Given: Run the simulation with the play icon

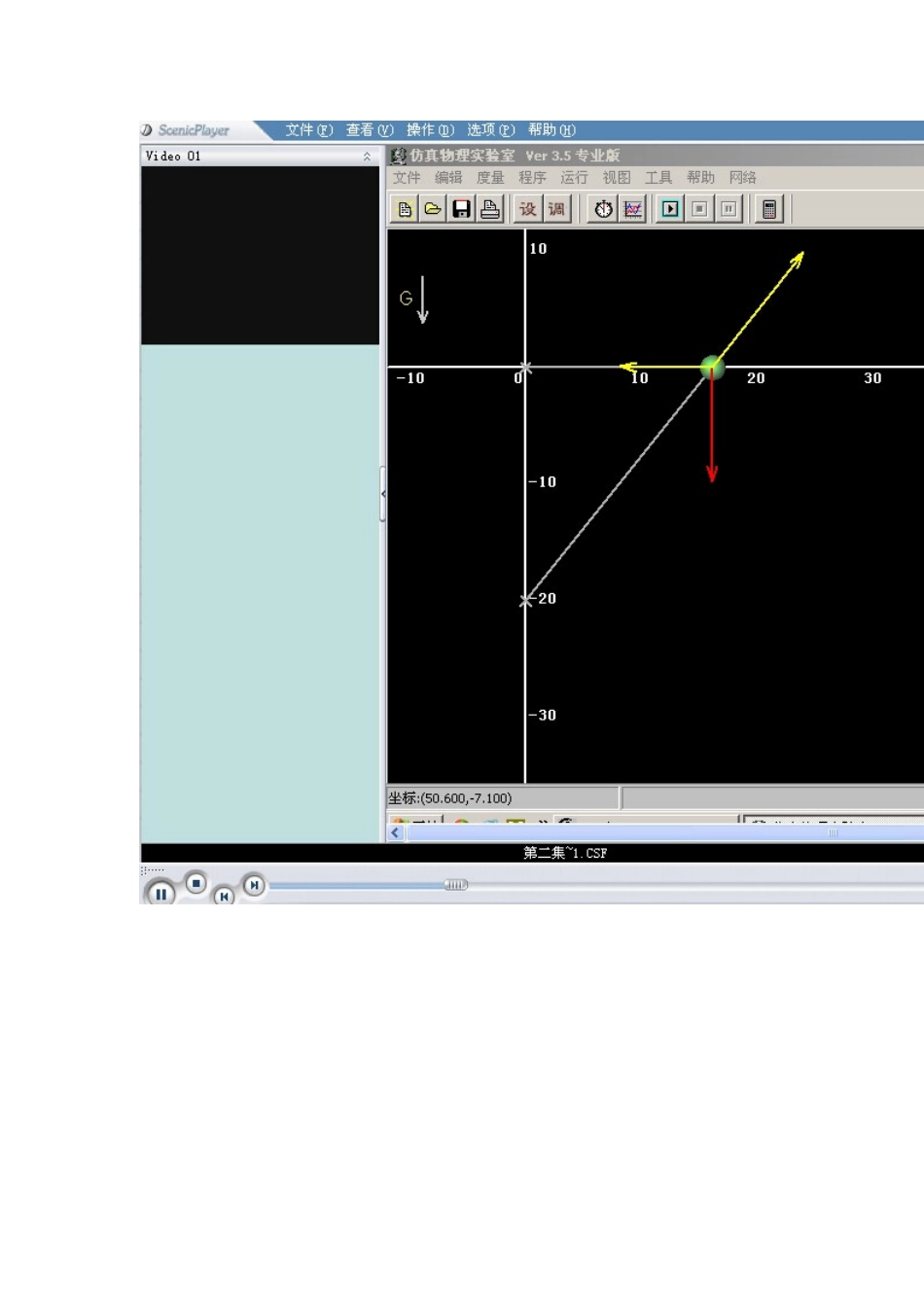Looking at the screenshot, I should (x=670, y=209).
